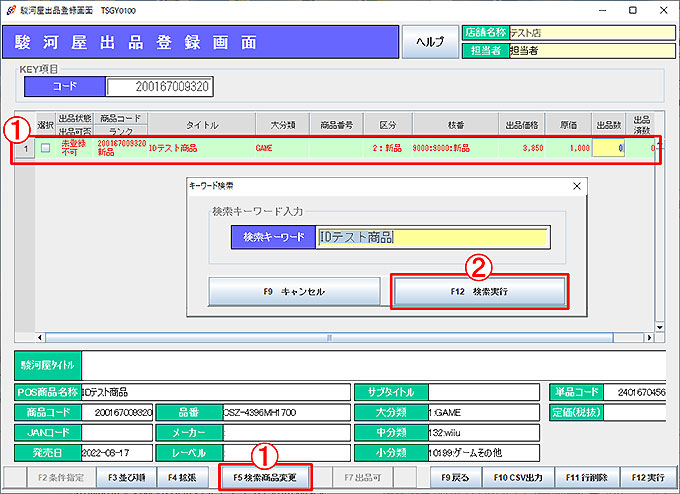The width and height of the screenshot is (680, 494).
Task: Open the ヘルプ button
Action: tap(429, 42)
